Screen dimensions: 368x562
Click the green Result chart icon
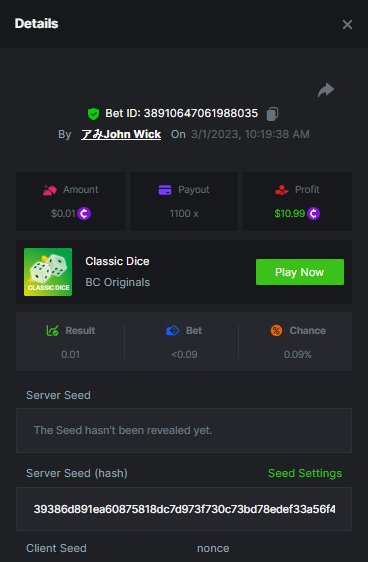click(52, 330)
